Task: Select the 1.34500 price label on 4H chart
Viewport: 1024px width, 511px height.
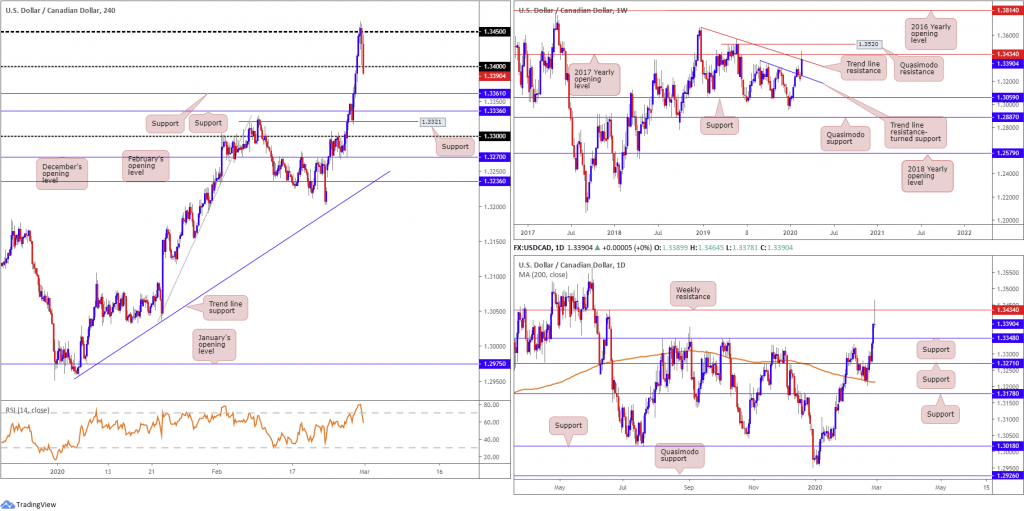Action: (492, 31)
